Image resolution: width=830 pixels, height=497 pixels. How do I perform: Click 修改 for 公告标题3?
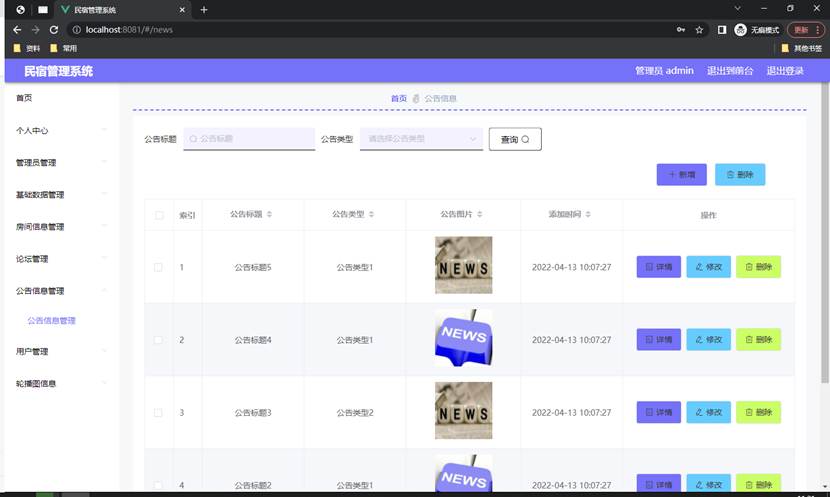click(x=708, y=412)
